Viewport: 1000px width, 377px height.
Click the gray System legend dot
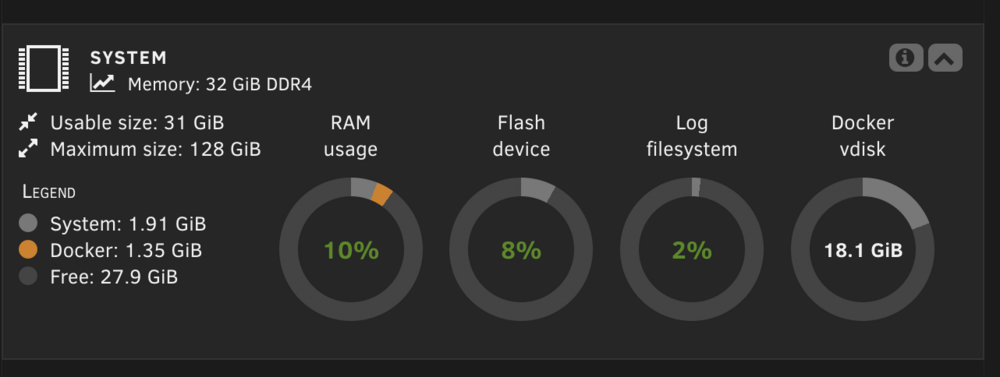click(x=28, y=223)
